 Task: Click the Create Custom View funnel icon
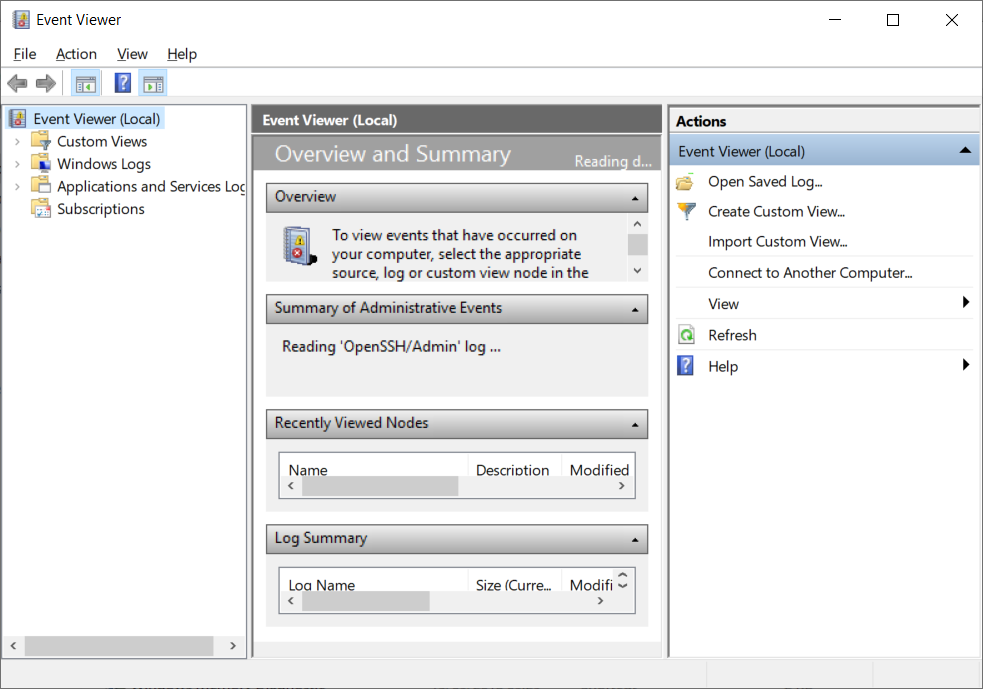(686, 211)
